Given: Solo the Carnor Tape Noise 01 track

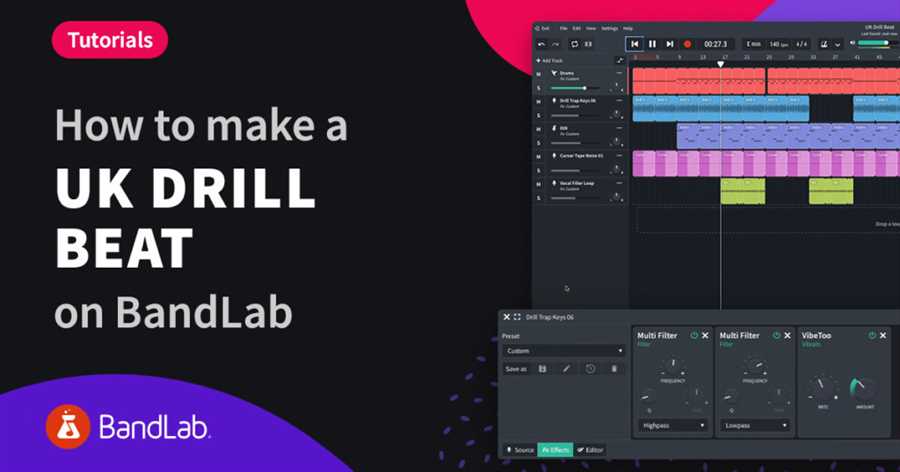Looking at the screenshot, I should tap(538, 171).
